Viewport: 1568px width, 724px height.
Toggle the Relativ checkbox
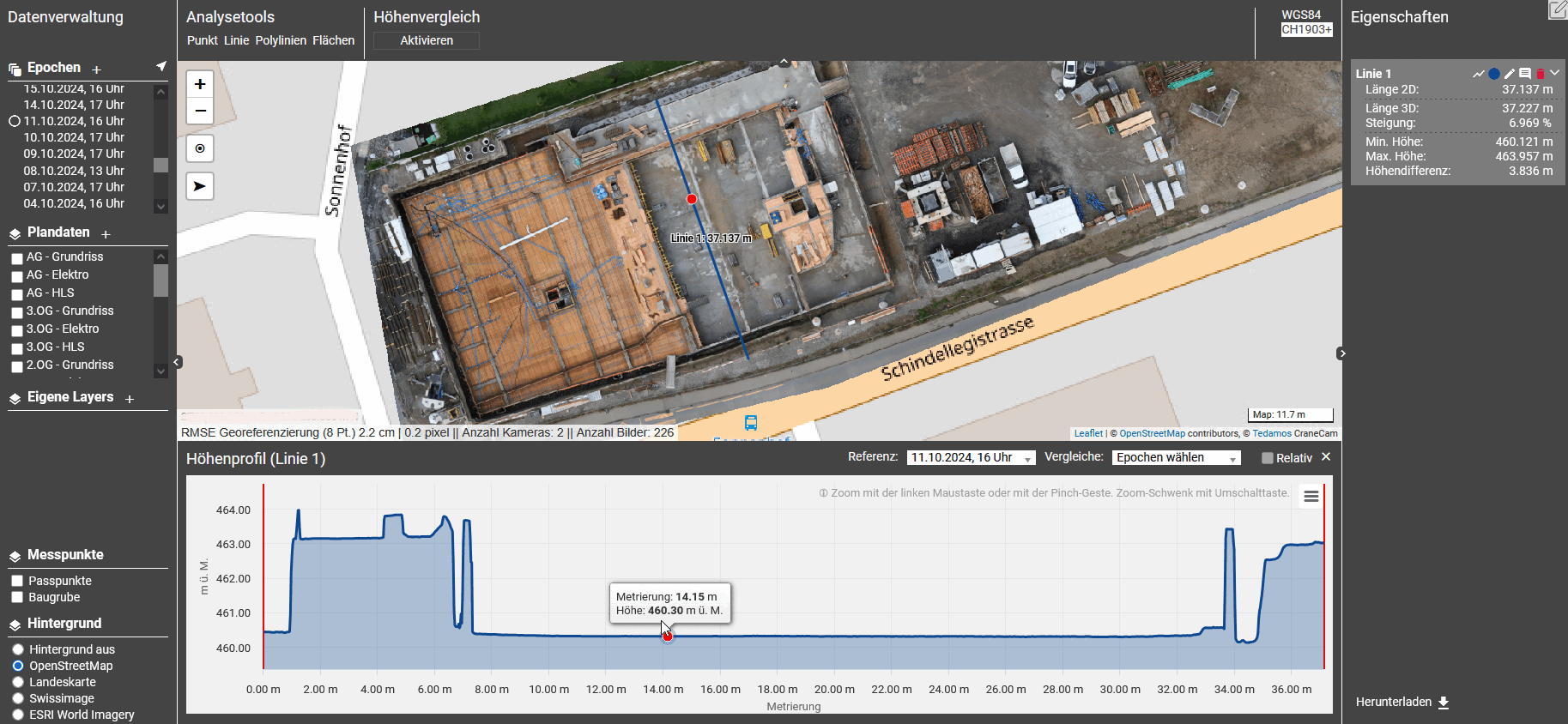1267,458
